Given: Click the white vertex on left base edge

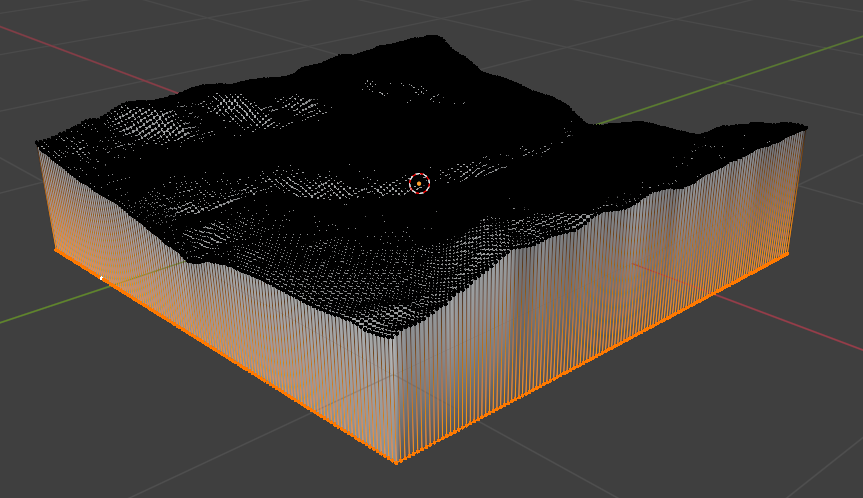Looking at the screenshot, I should [101, 277].
